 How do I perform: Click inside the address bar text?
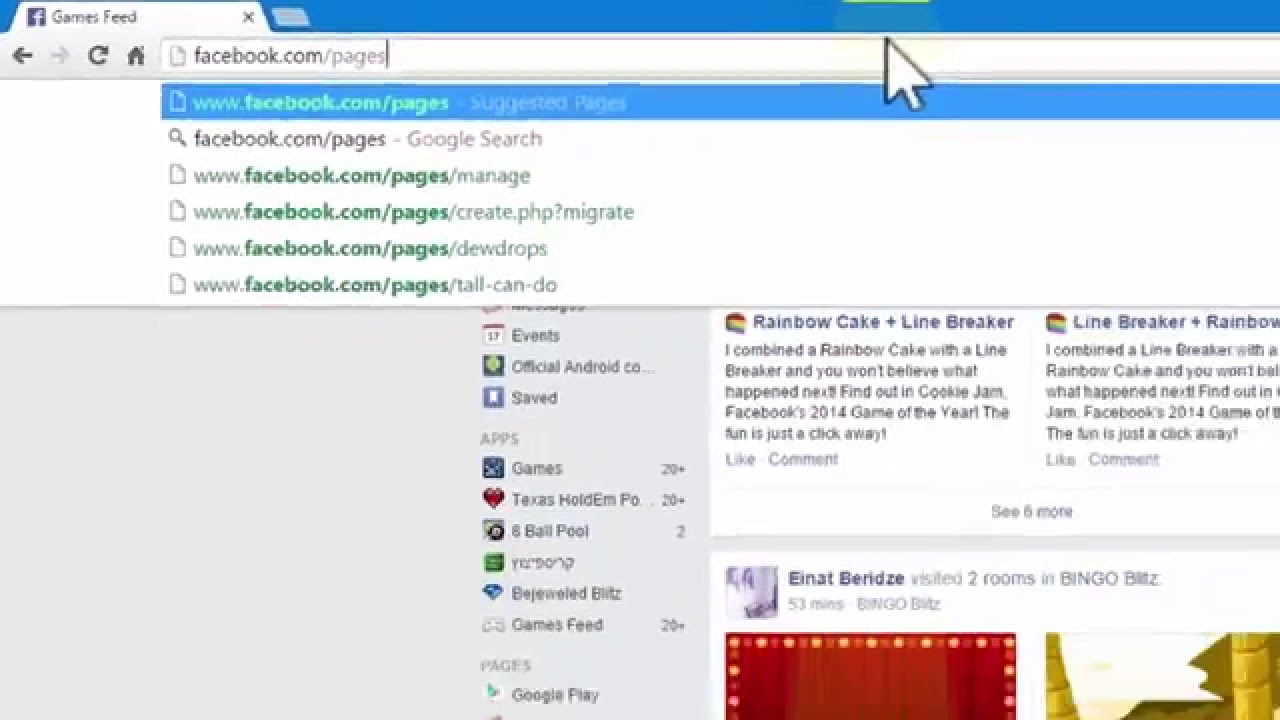pos(290,56)
